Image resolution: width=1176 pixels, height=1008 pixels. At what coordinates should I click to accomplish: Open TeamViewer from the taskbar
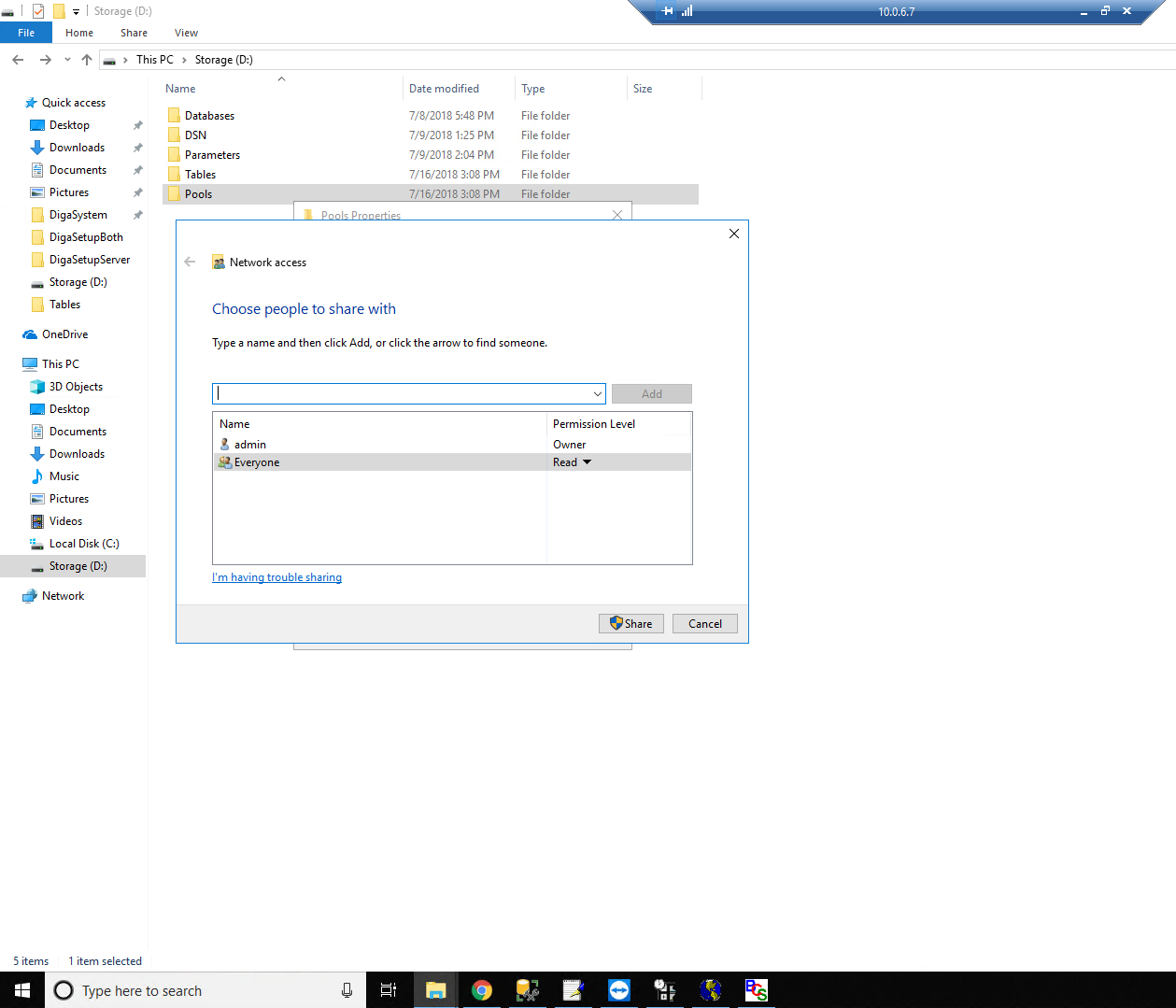pos(619,990)
